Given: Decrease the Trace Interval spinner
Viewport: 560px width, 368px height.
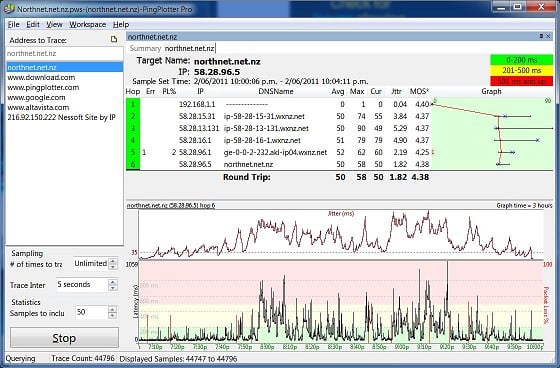Looking at the screenshot, I should (112, 288).
